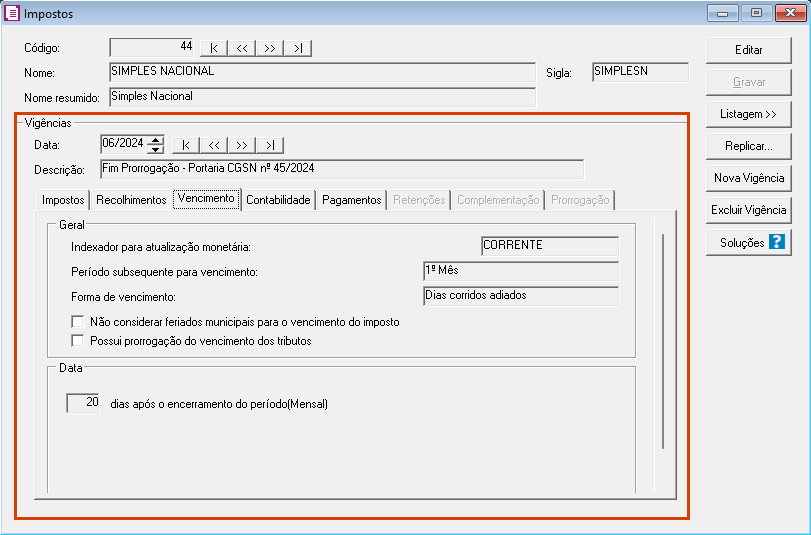Enable Não considerar feriados municipais checkbox
811x535 pixels.
click(x=78, y=322)
